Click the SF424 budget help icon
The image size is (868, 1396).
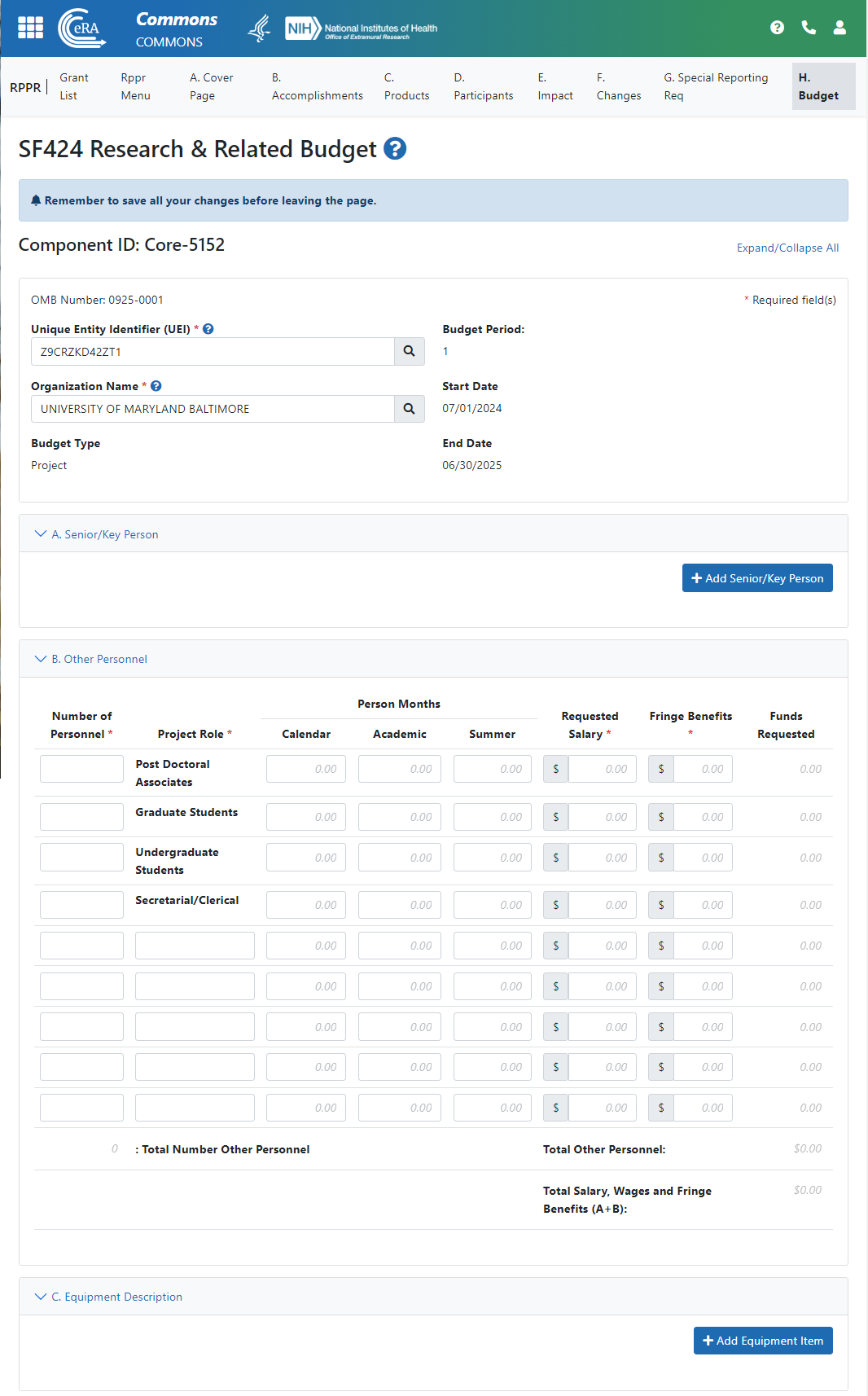pyautogui.click(x=395, y=149)
